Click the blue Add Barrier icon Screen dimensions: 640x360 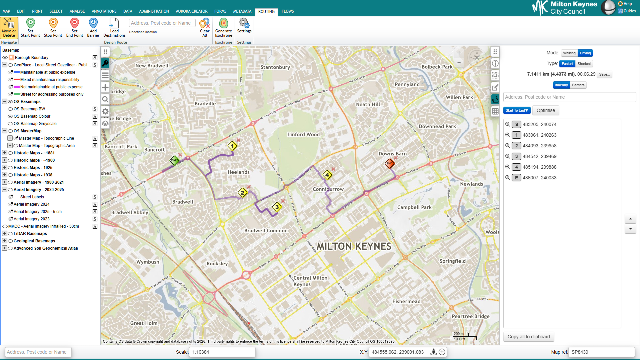tap(93, 23)
